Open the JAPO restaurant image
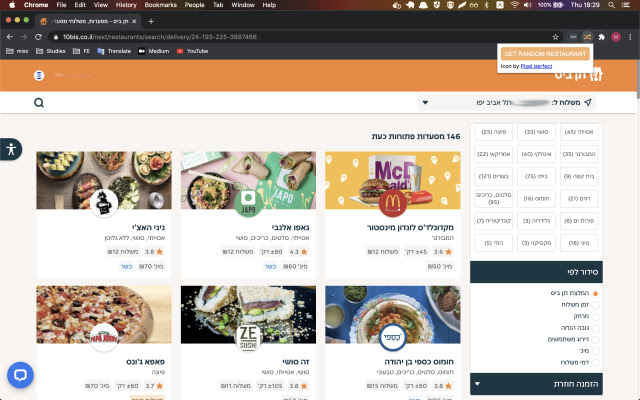 click(x=248, y=180)
